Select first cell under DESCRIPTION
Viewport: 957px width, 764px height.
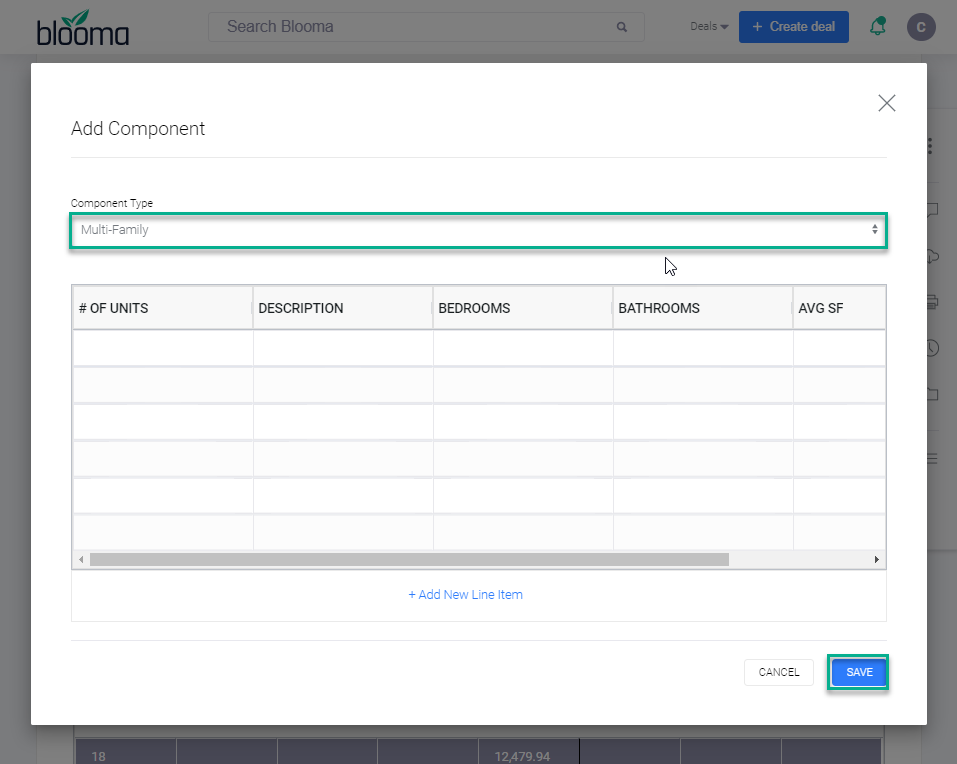coord(343,348)
